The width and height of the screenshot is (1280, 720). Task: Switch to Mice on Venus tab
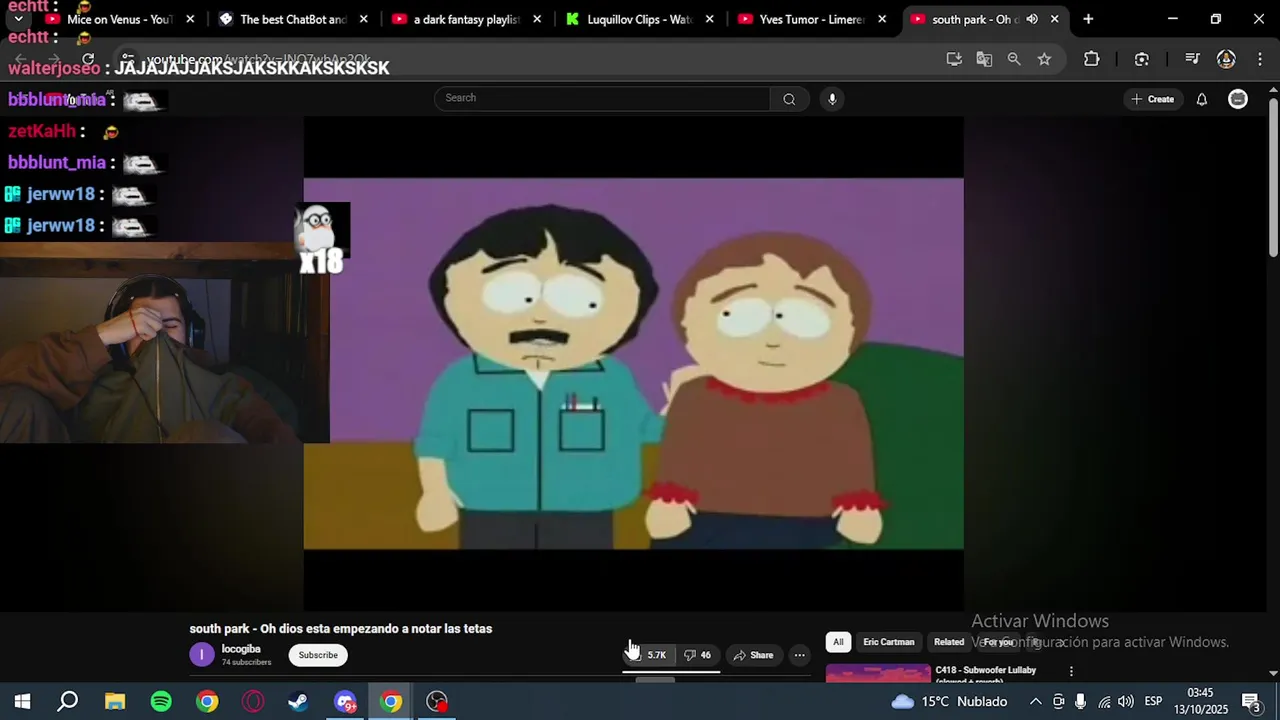click(x=119, y=19)
